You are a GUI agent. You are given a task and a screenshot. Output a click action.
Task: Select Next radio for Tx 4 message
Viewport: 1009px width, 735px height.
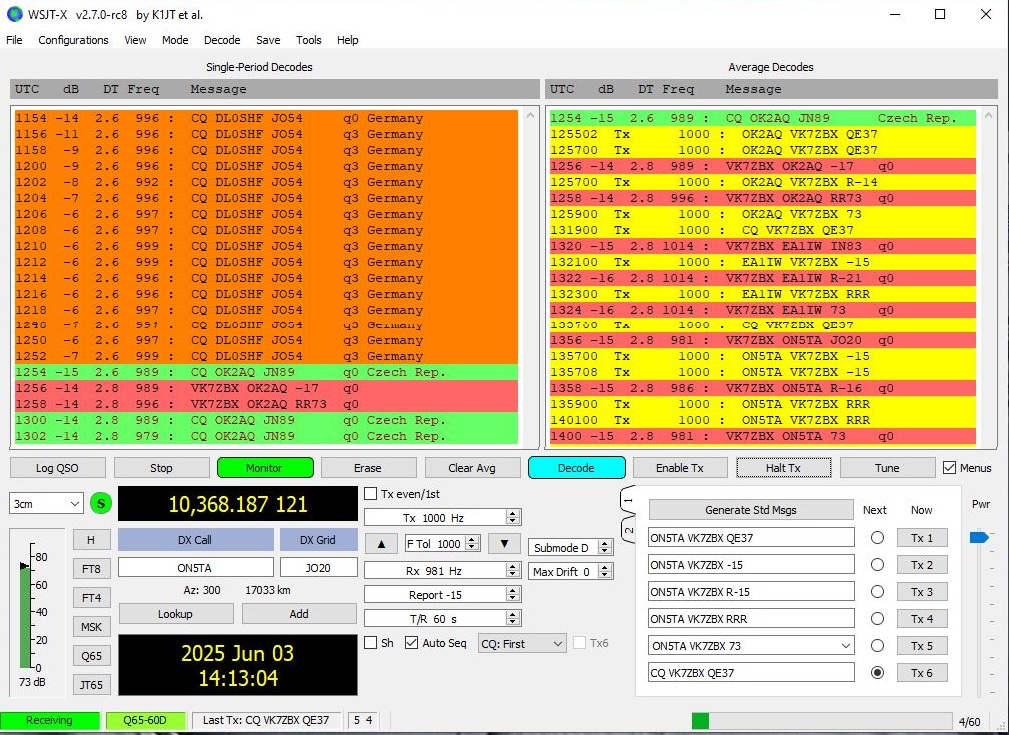click(877, 619)
